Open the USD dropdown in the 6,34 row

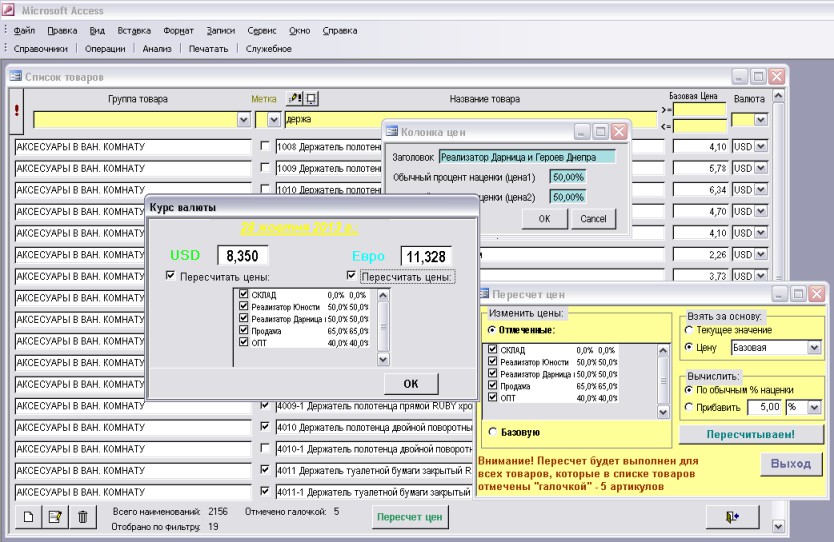click(x=761, y=189)
